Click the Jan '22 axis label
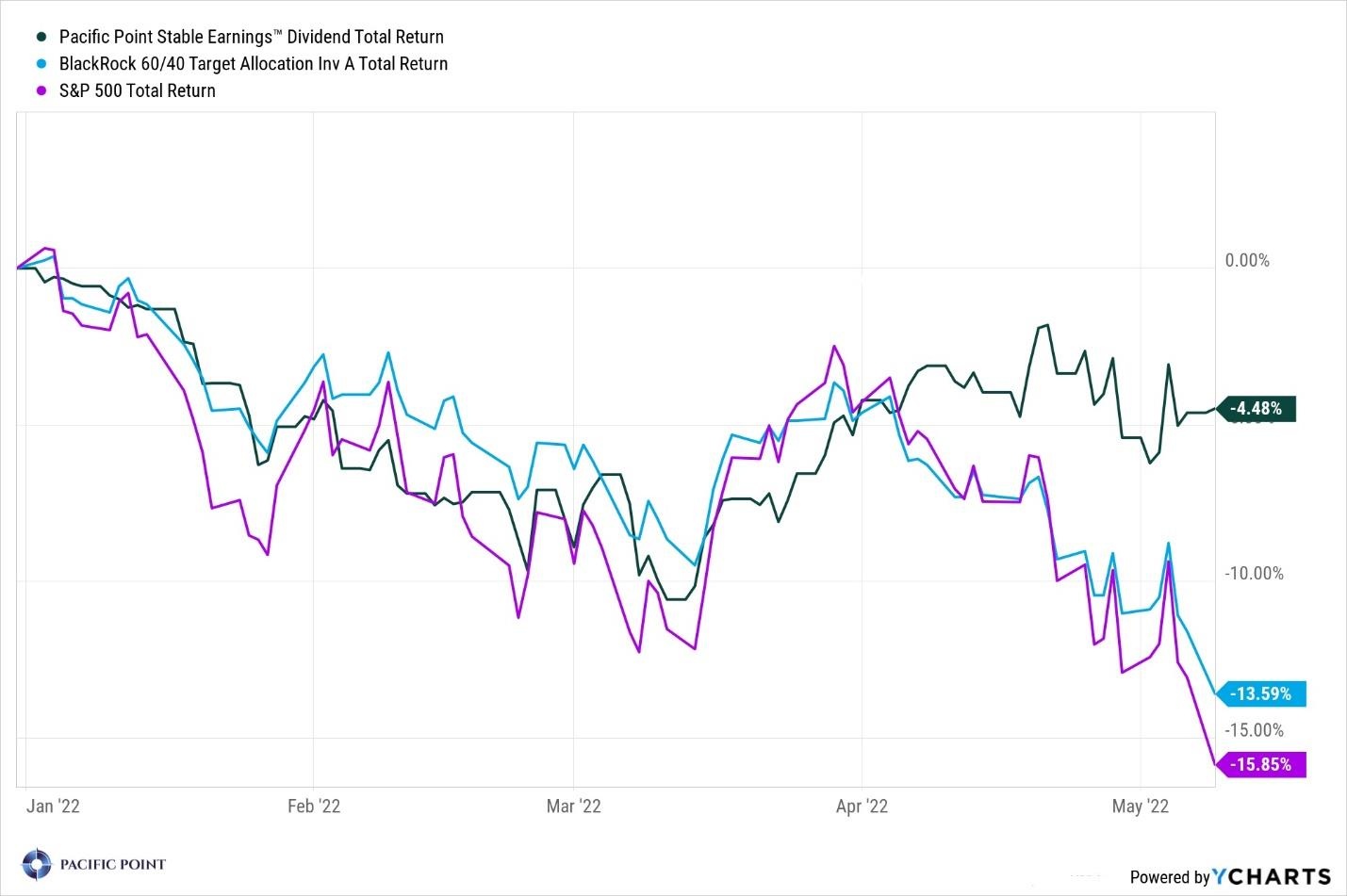The image size is (1347, 896). [x=53, y=806]
